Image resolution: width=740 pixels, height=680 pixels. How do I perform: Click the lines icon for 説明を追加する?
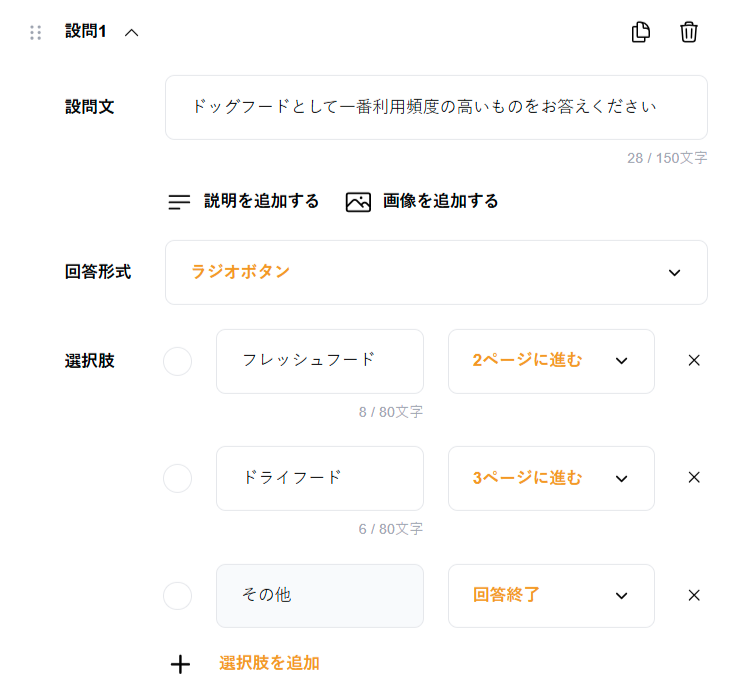coord(179,202)
